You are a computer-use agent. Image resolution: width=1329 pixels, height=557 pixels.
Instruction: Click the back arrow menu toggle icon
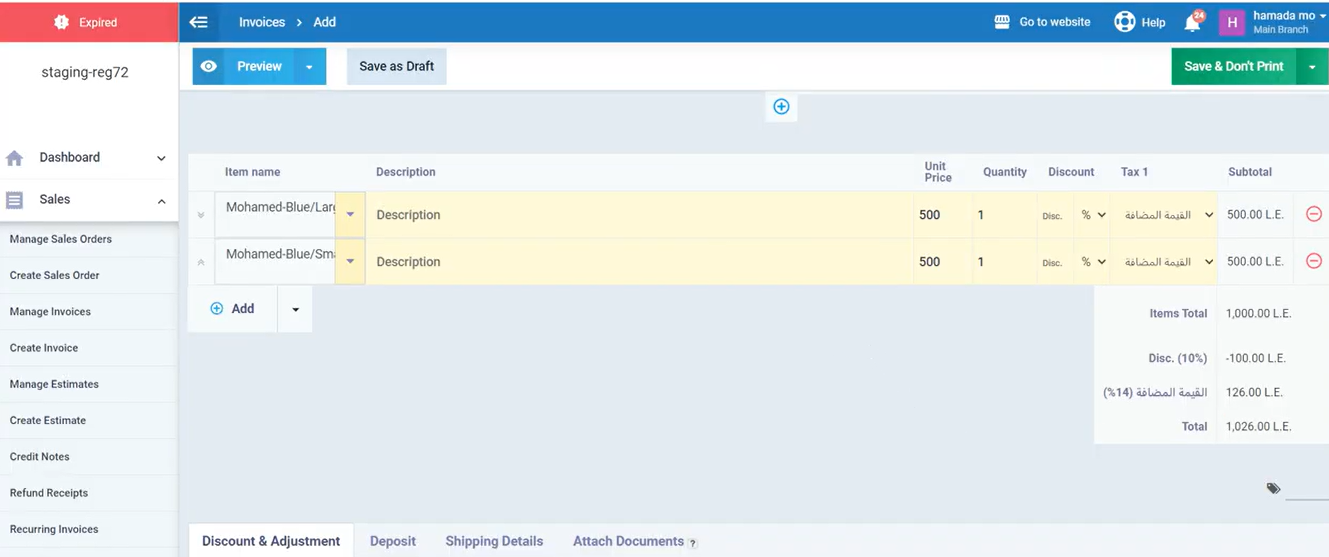click(199, 22)
